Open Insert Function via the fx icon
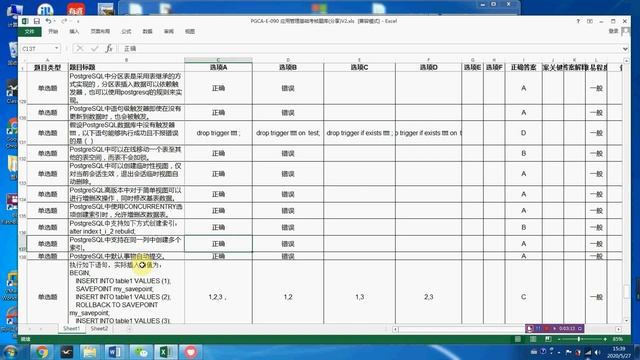640x360 pixels. [109, 49]
